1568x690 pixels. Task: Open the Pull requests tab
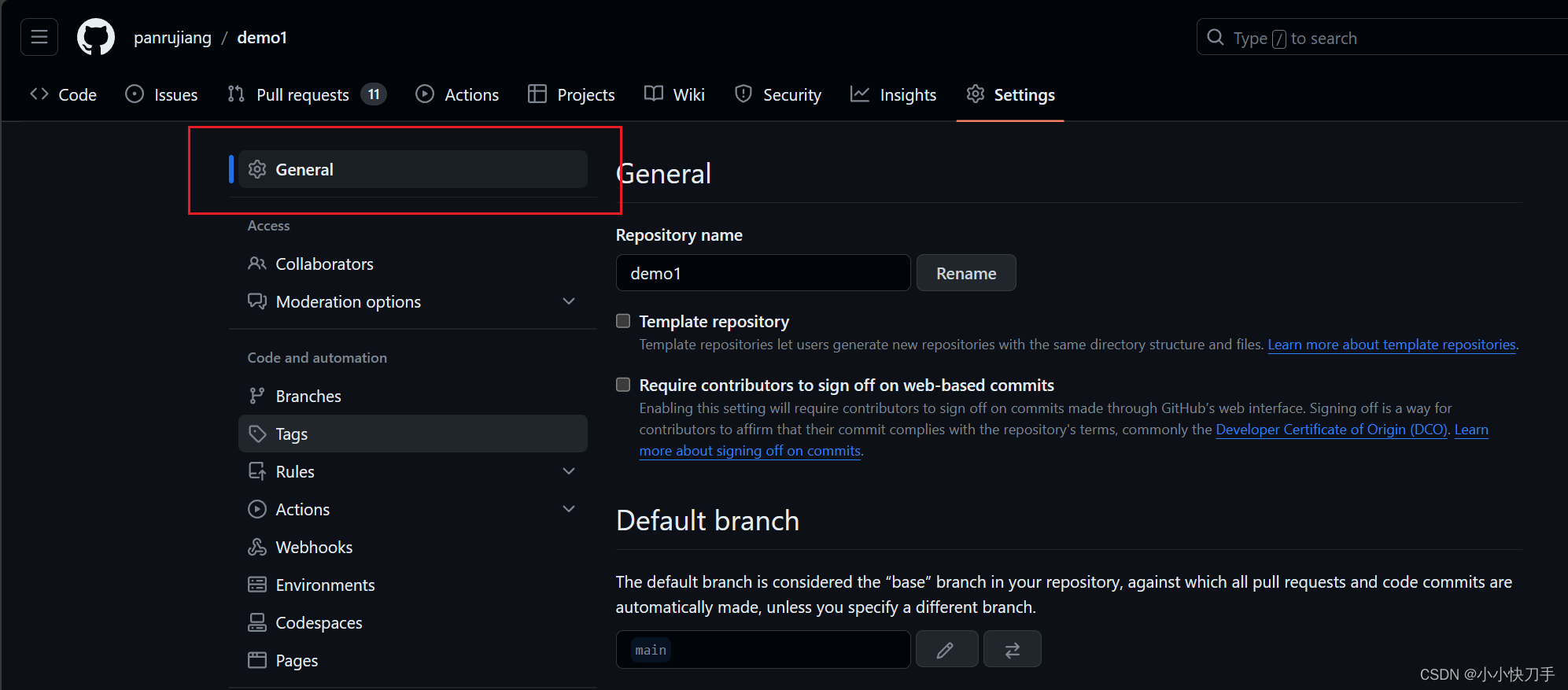tap(307, 94)
